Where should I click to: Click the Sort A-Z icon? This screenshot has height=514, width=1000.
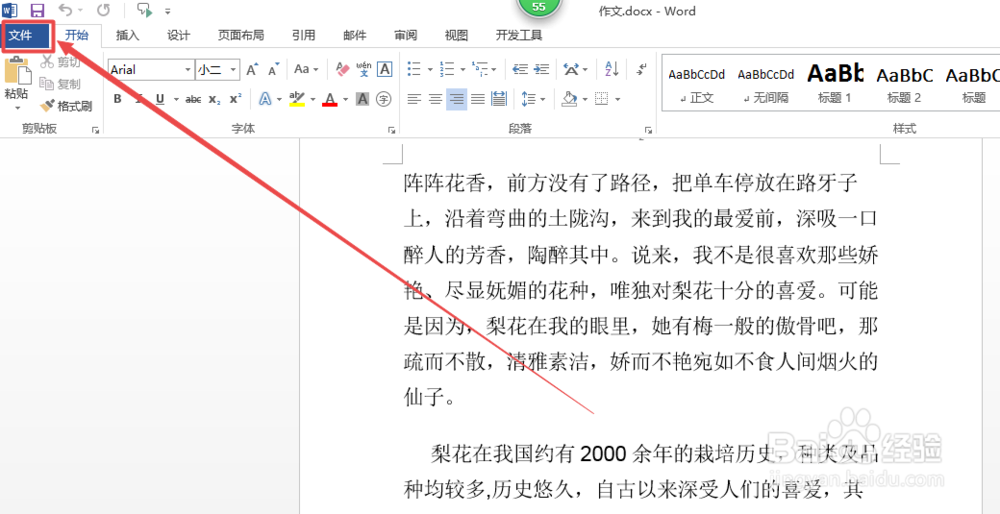612,69
